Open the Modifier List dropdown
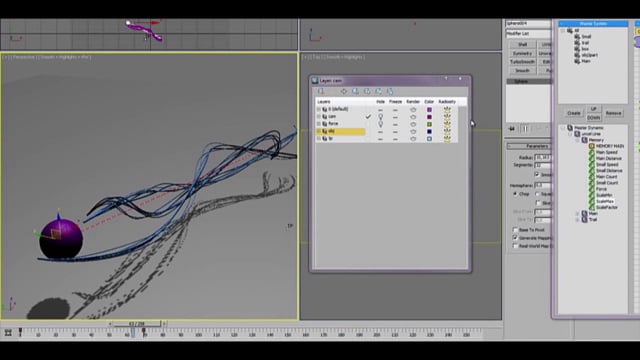 (x=528, y=34)
